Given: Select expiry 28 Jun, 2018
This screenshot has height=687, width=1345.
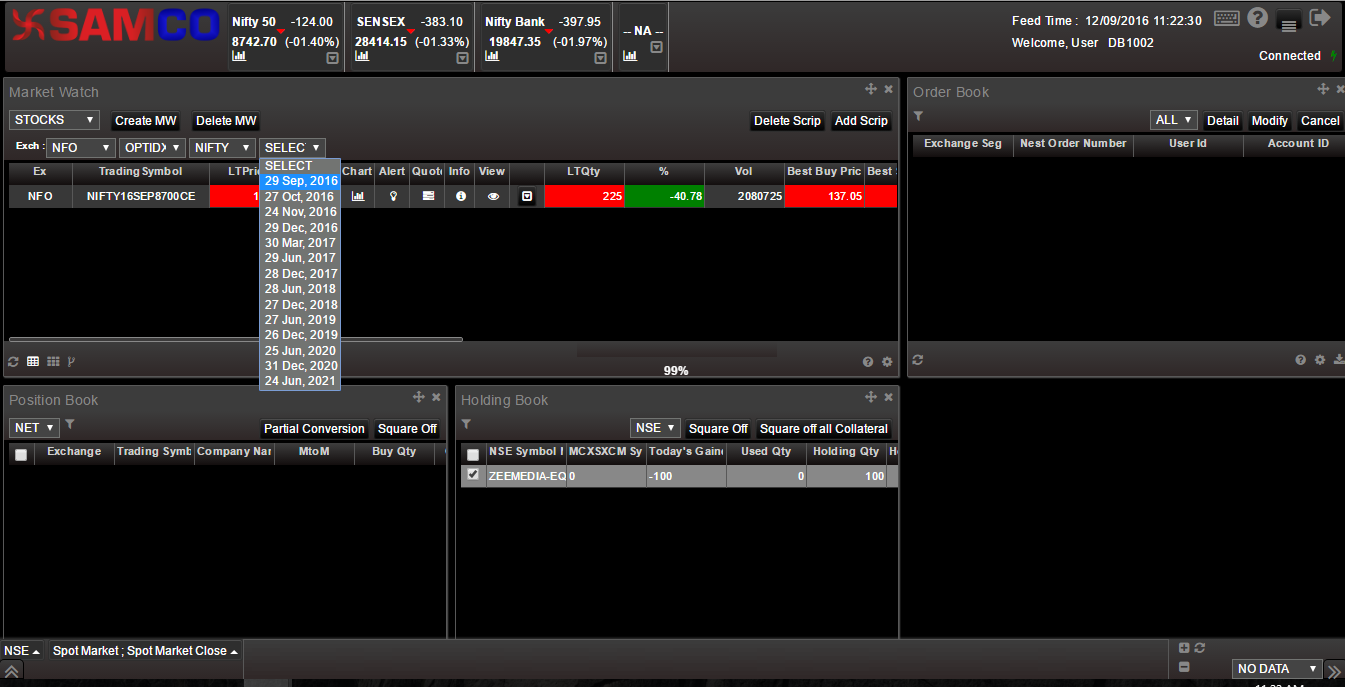Looking at the screenshot, I should (x=300, y=289).
